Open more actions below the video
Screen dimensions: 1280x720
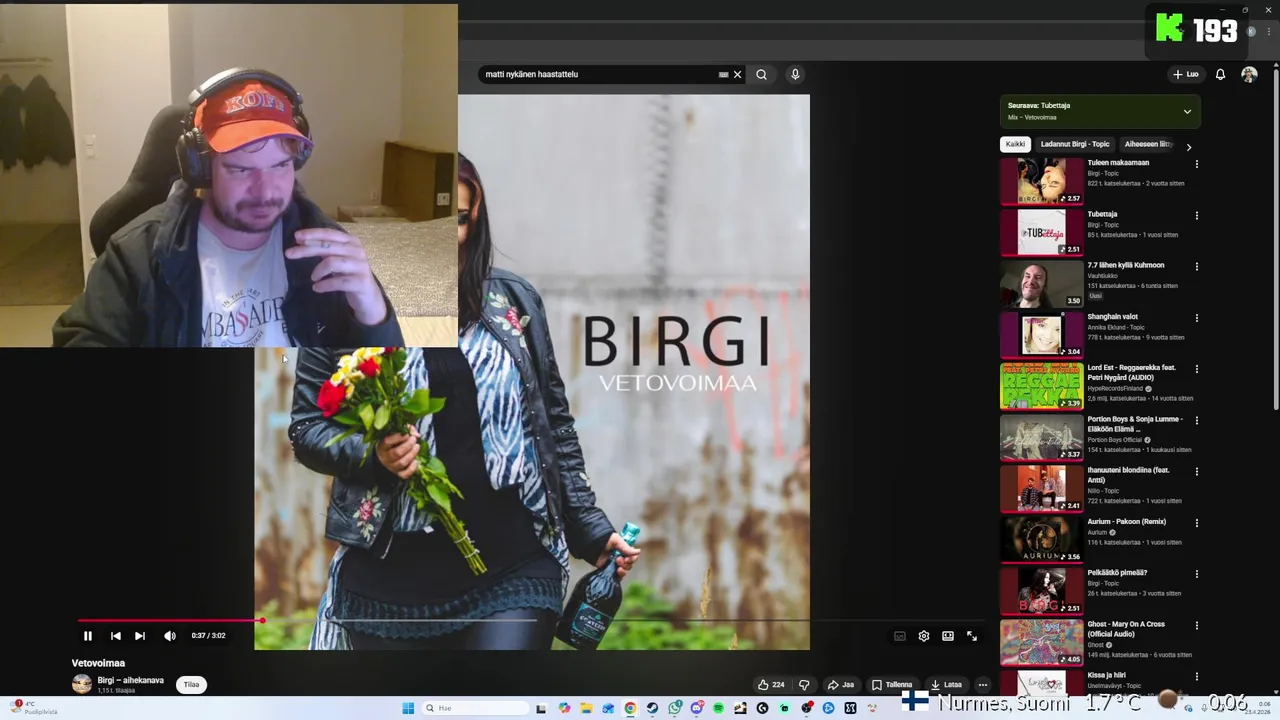(x=983, y=685)
